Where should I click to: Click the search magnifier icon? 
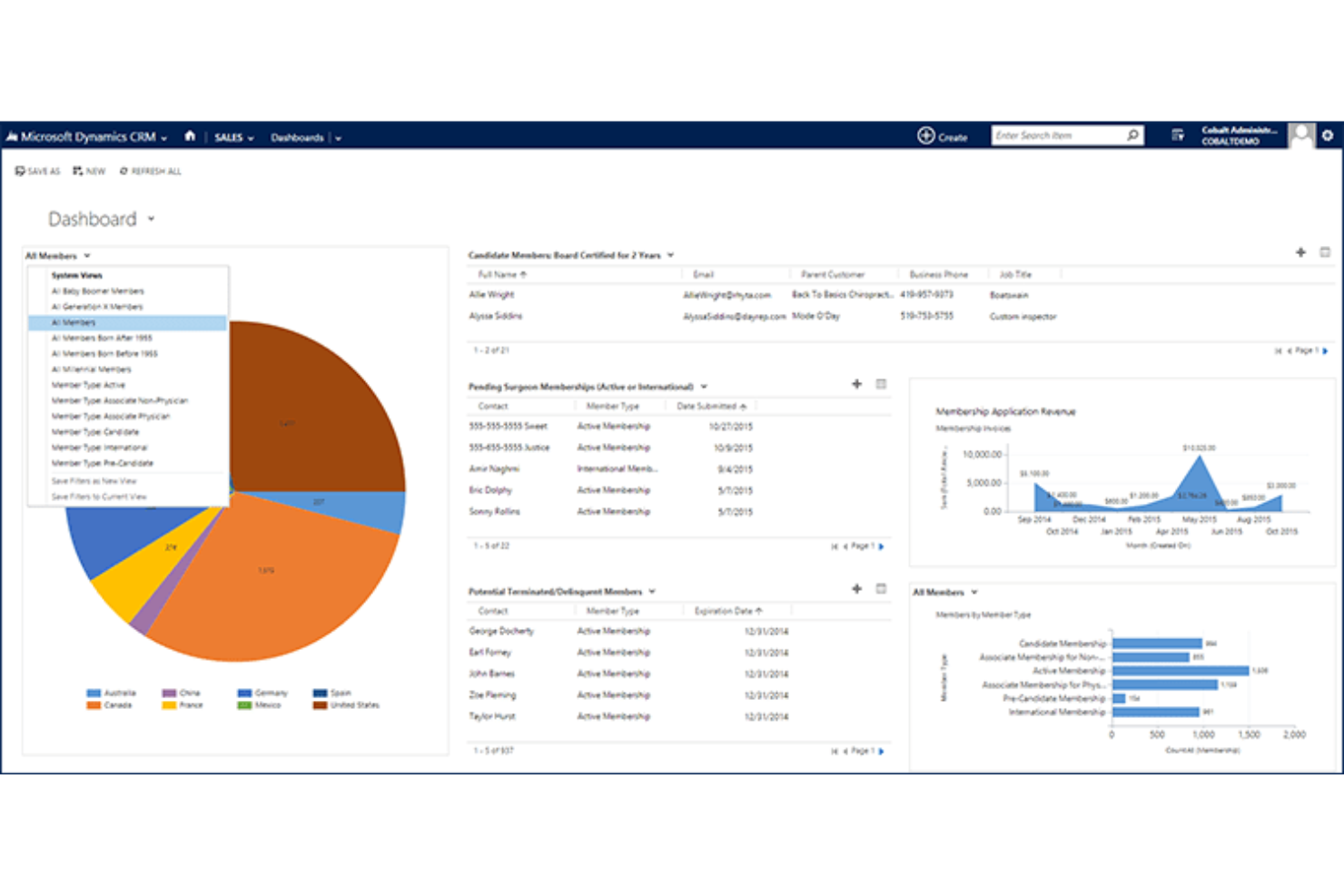(1132, 134)
